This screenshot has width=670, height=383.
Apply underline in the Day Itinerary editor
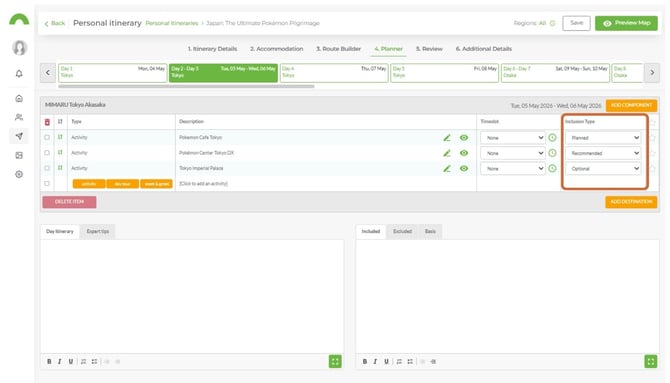(71, 362)
